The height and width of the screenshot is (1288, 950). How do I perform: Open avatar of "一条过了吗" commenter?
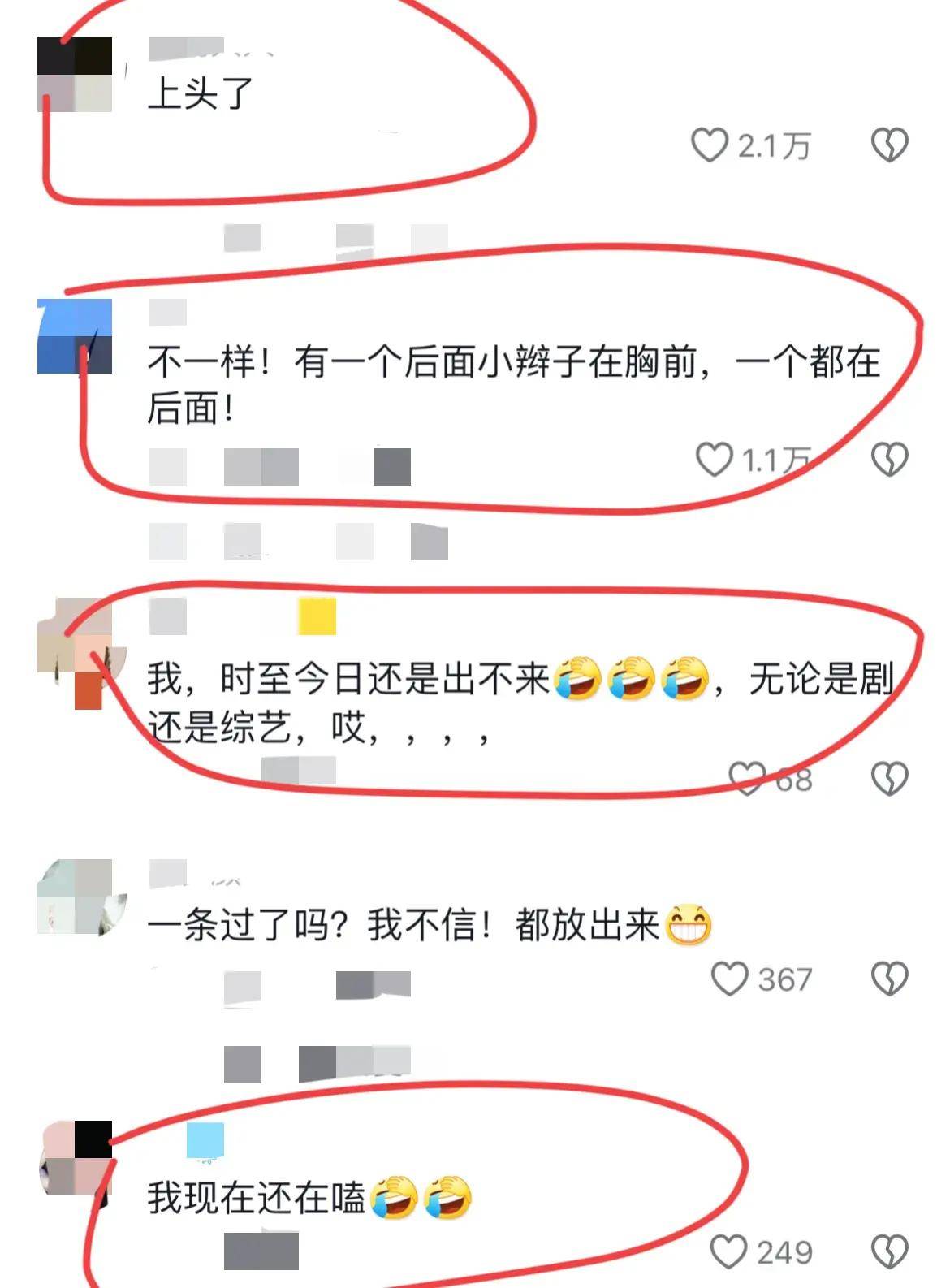click(x=80, y=897)
